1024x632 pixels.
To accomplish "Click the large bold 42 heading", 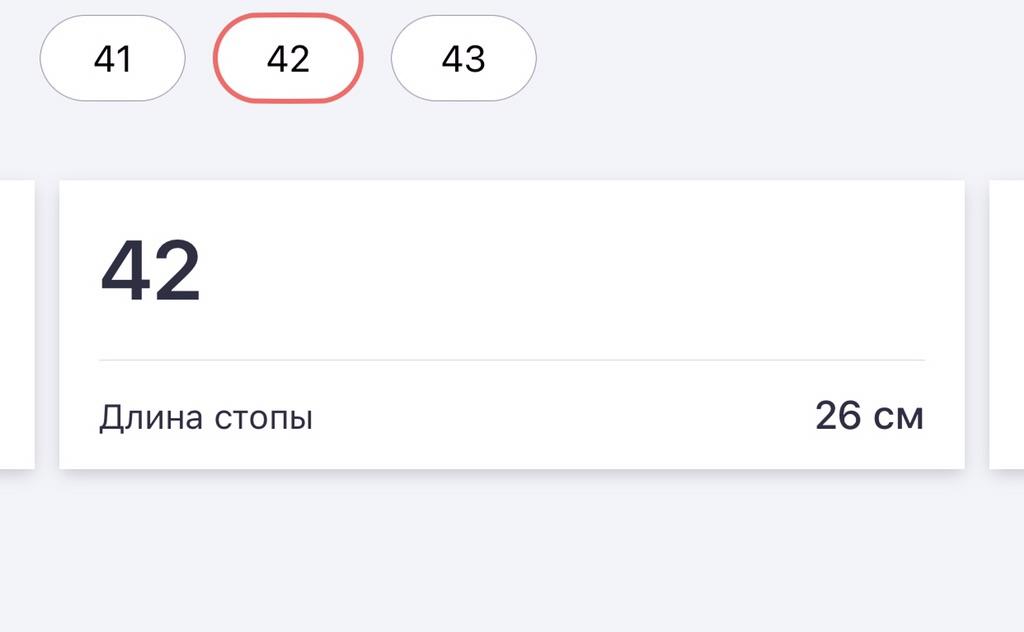I will click(151, 272).
